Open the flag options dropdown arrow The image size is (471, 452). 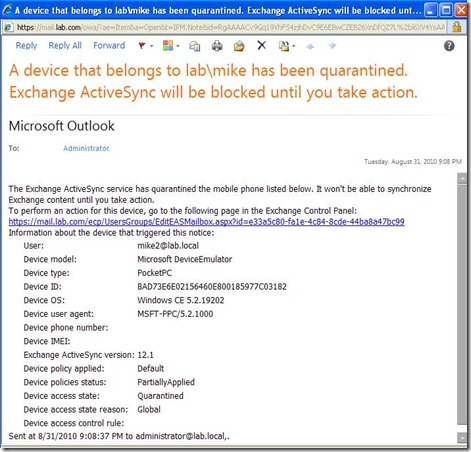tap(151, 46)
